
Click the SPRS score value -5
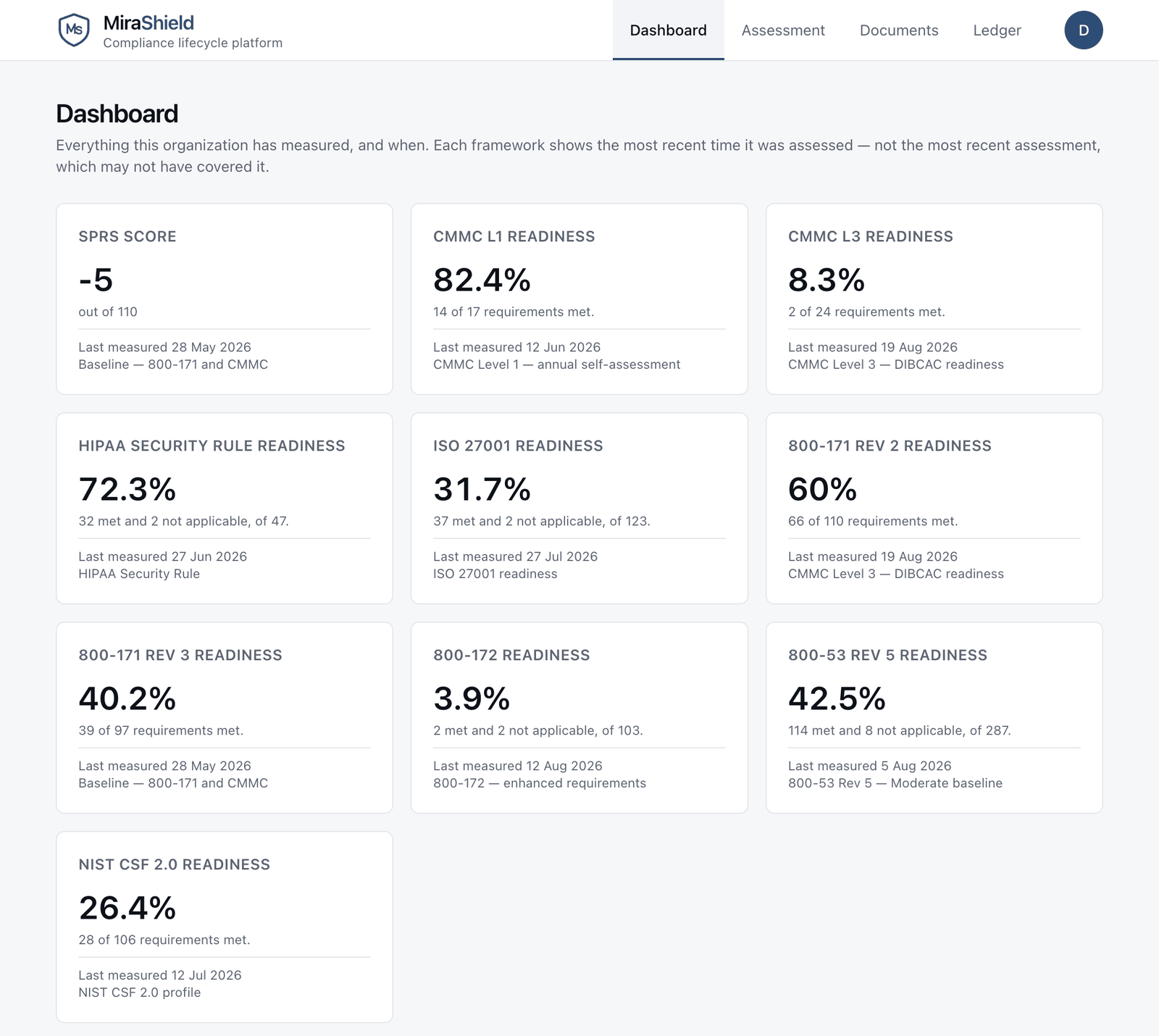point(96,280)
